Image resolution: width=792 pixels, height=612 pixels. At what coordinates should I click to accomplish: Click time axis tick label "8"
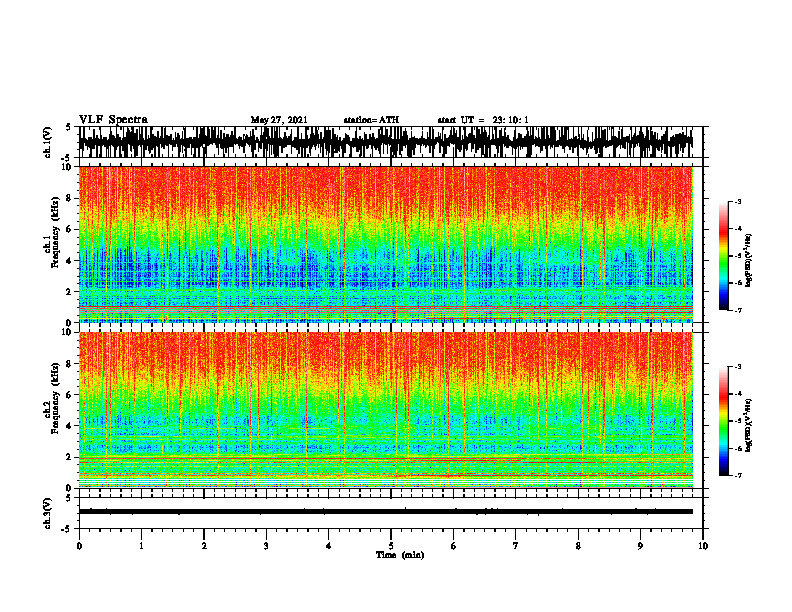click(578, 546)
